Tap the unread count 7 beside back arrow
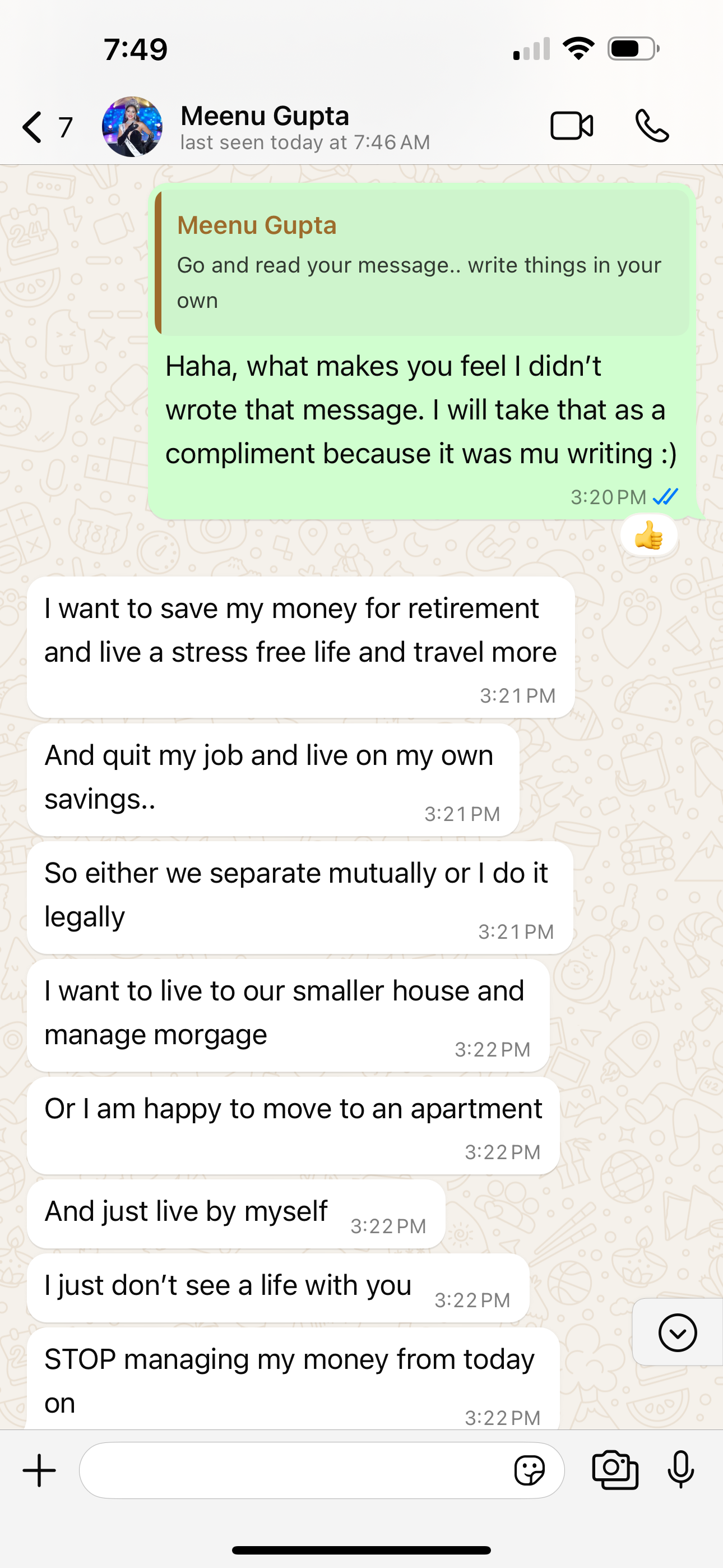 66,127
